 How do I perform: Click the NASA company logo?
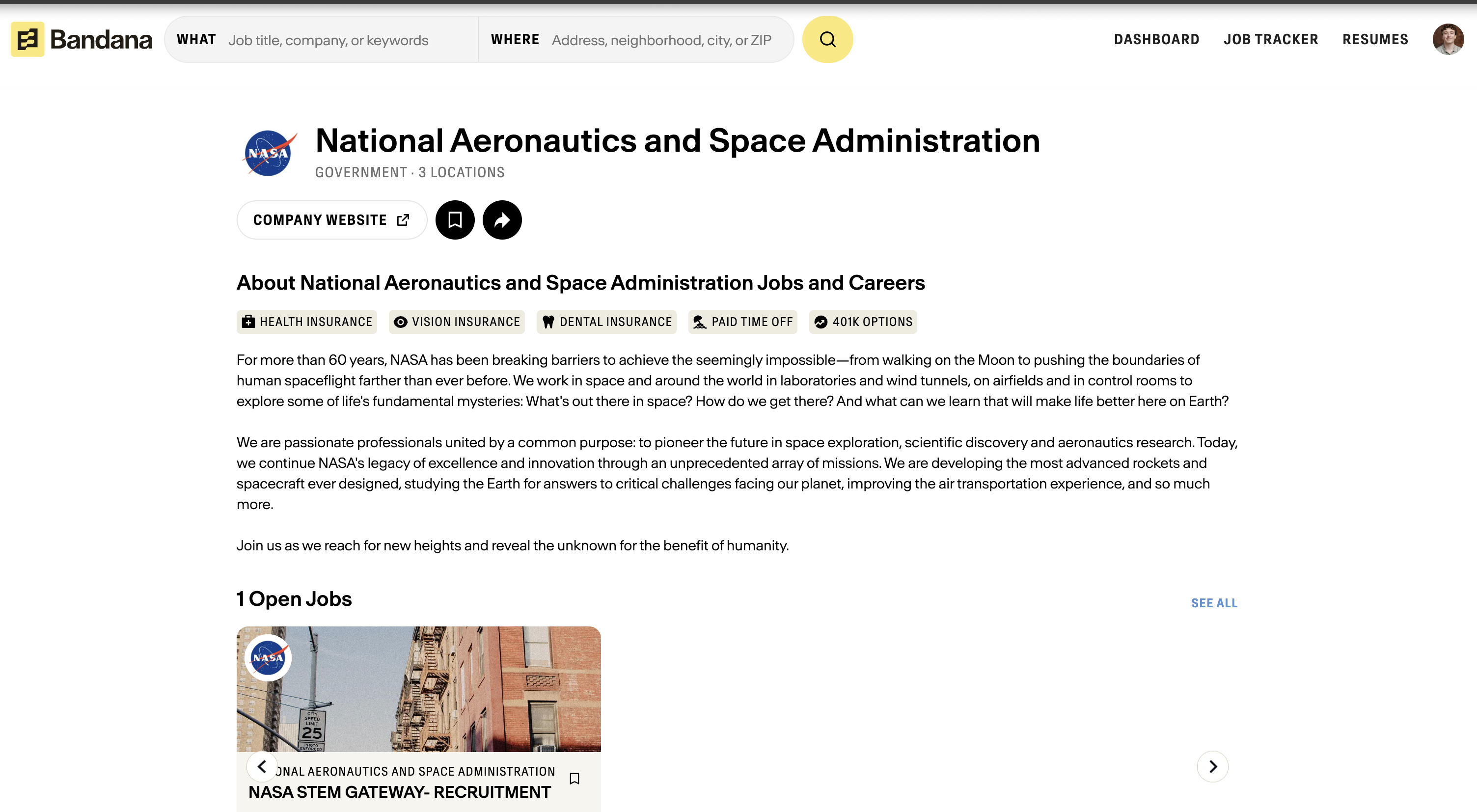coord(268,152)
